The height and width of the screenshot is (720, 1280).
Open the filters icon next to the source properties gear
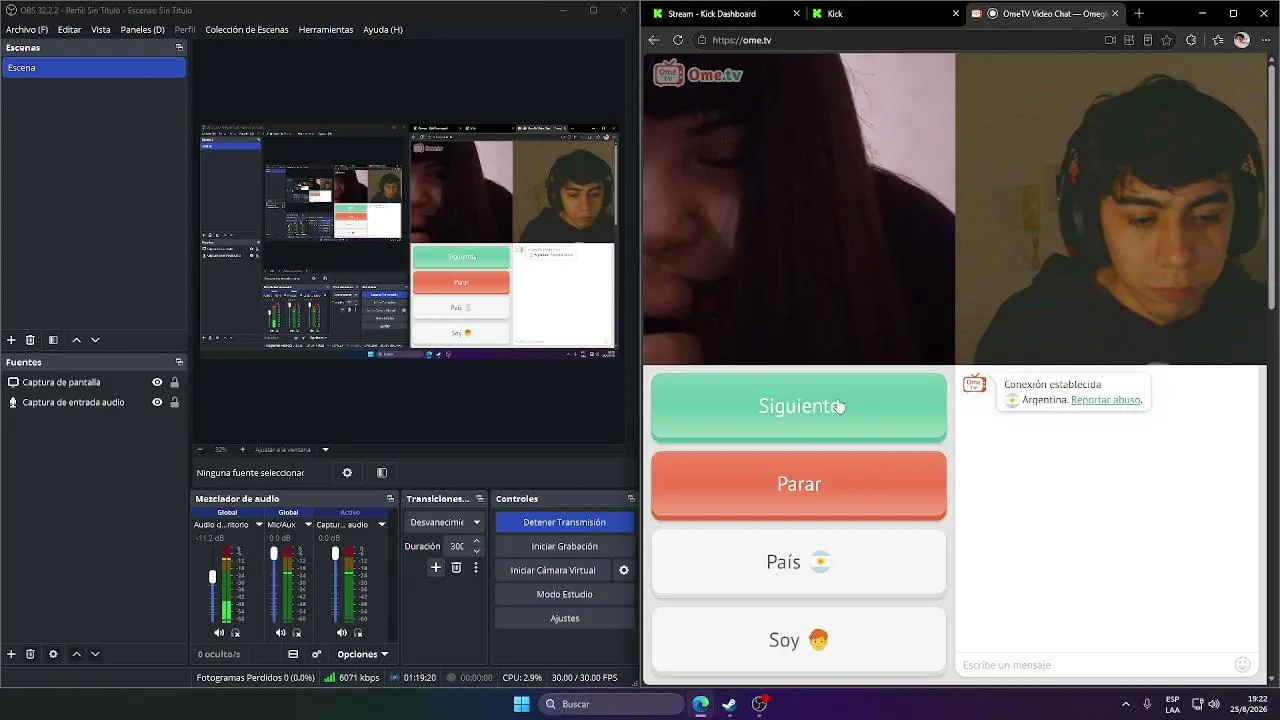pyautogui.click(x=382, y=473)
